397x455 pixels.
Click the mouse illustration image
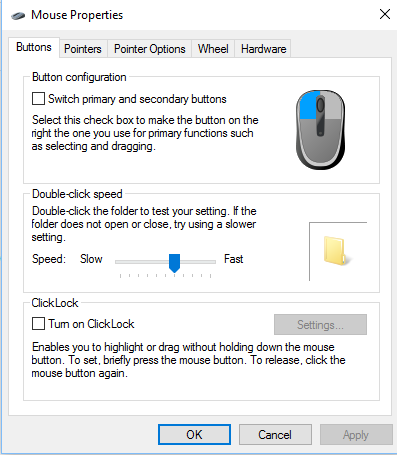tap(320, 130)
